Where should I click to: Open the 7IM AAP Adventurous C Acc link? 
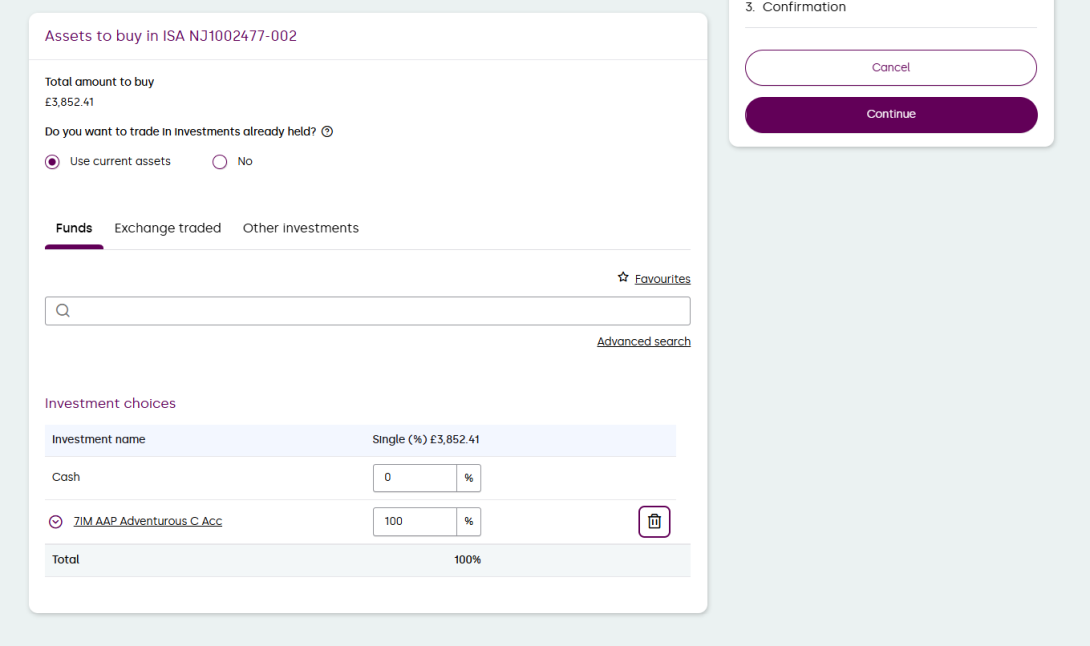click(x=148, y=521)
